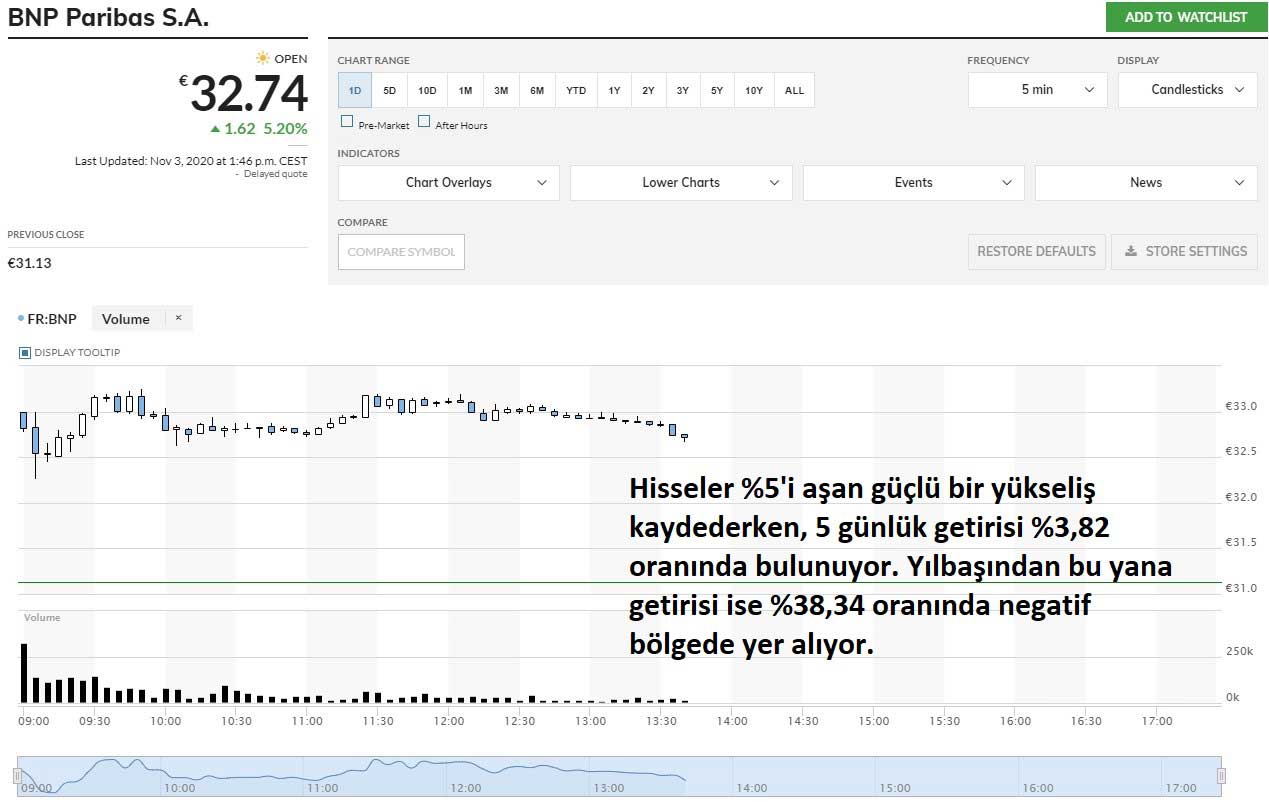Click the RESTORE DEFAULTS button

1036,252
